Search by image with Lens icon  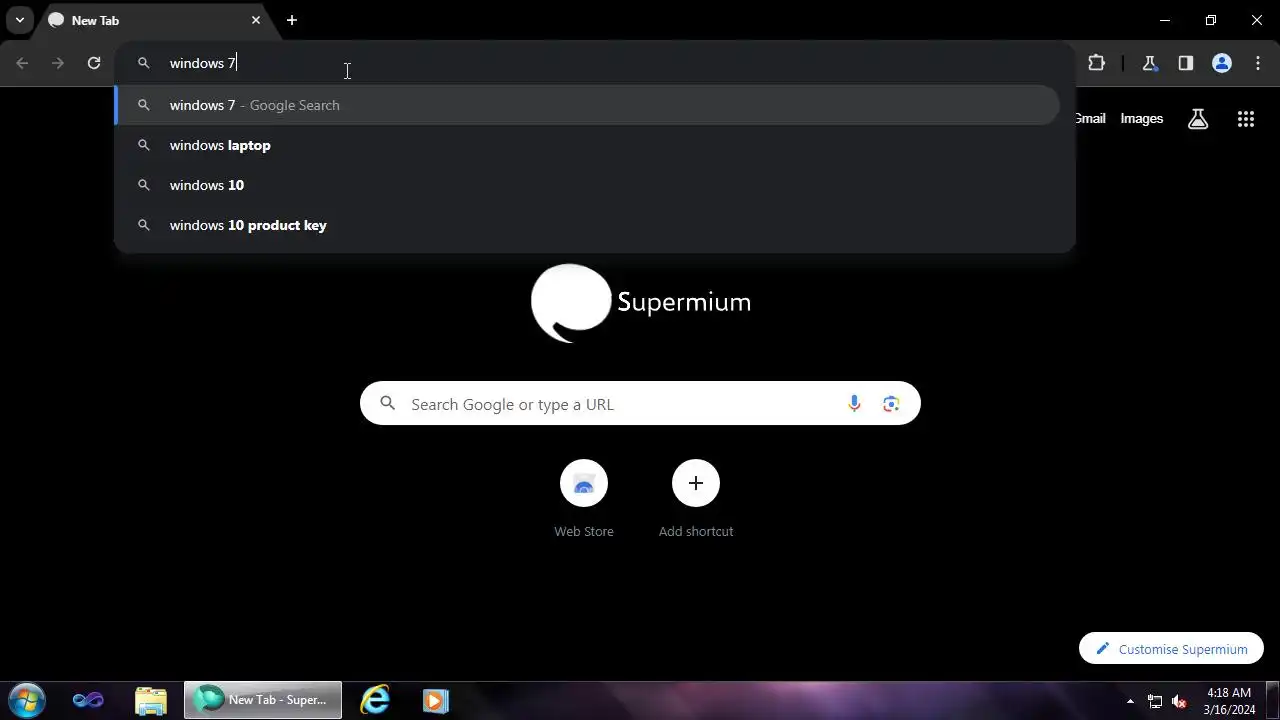point(891,404)
